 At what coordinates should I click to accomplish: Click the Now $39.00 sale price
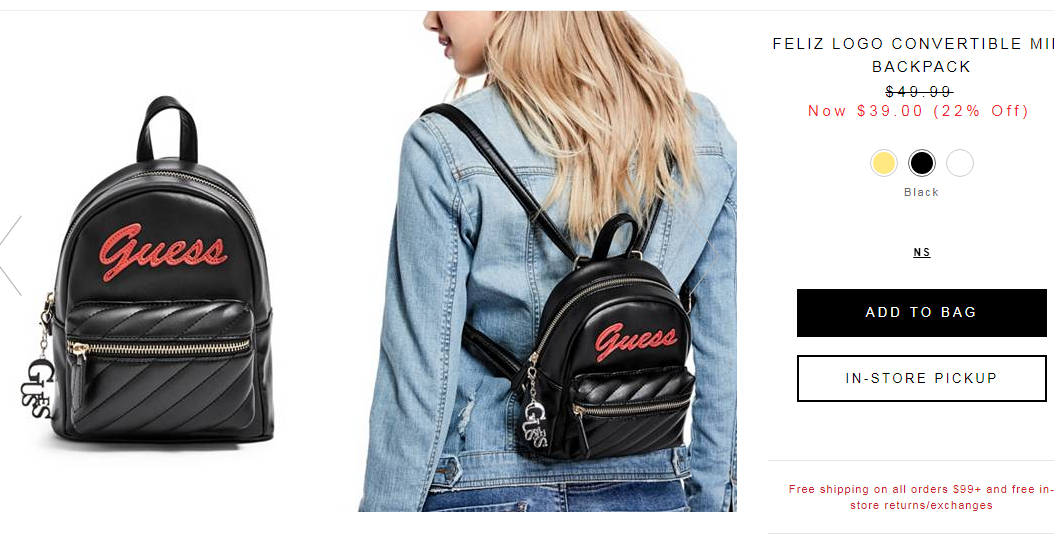tap(919, 111)
